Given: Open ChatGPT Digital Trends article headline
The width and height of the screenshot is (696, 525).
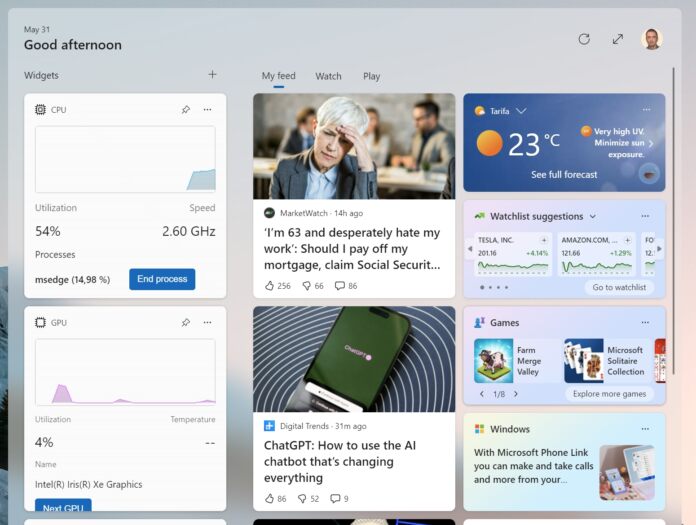Looking at the screenshot, I should click(340, 462).
